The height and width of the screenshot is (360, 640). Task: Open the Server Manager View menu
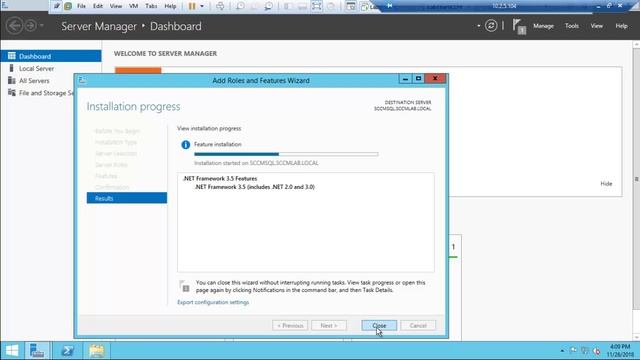596,26
